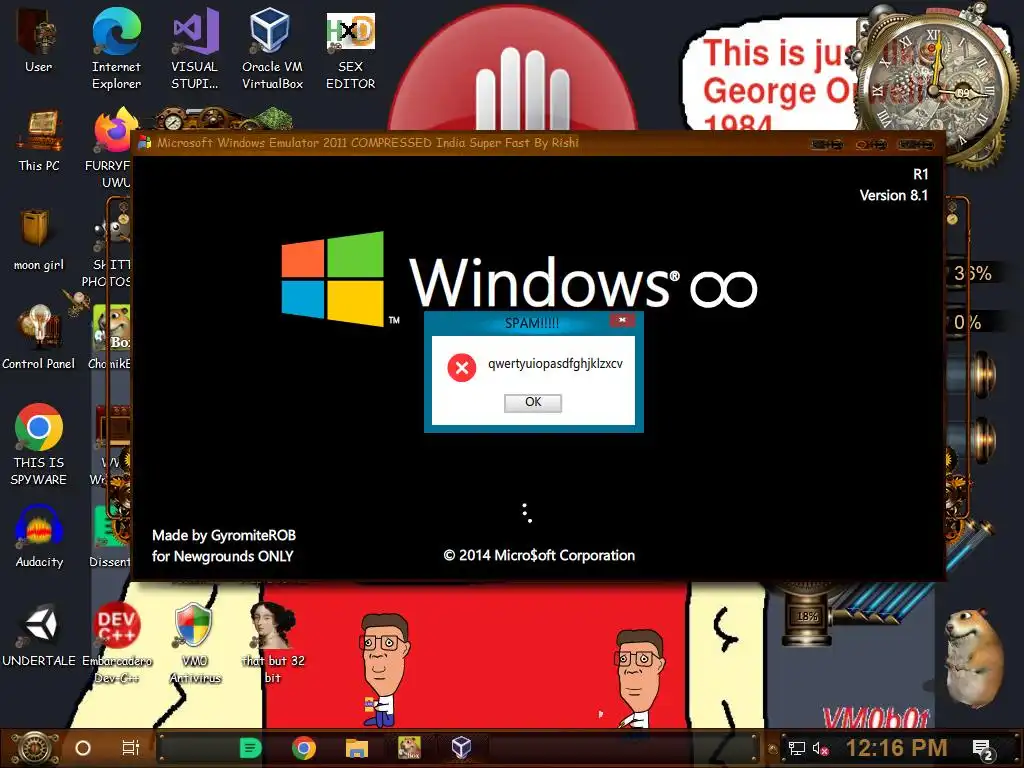Launch Audacity from the desktop

tap(39, 536)
